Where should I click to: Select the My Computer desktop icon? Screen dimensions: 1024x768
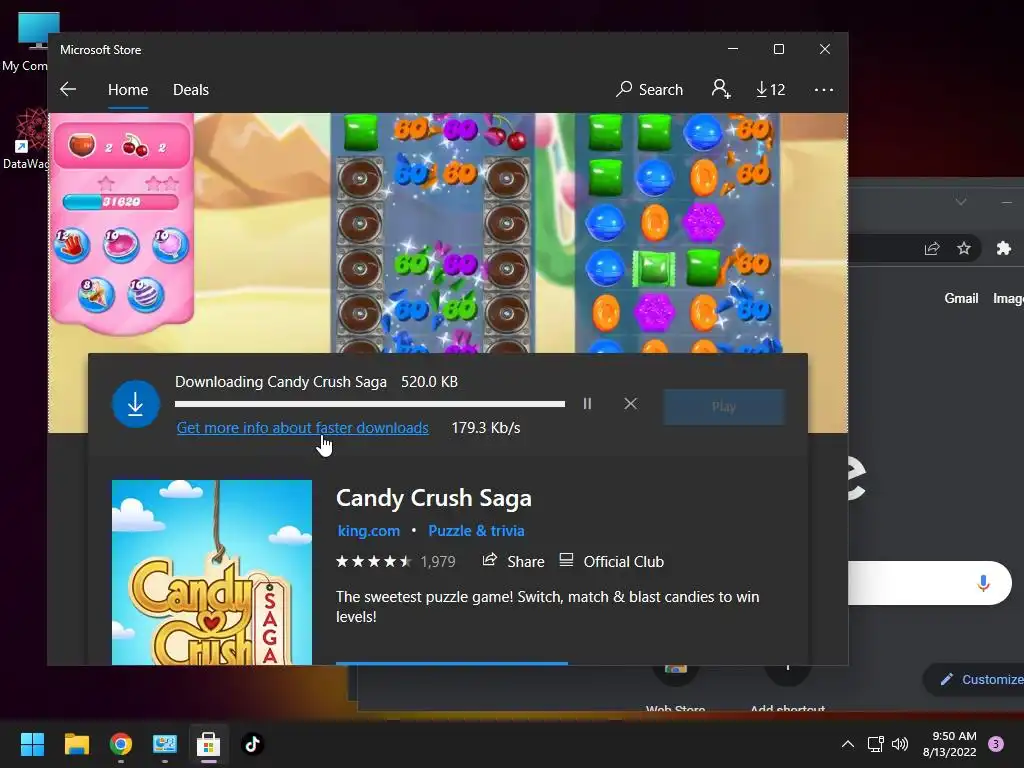pyautogui.click(x=26, y=42)
